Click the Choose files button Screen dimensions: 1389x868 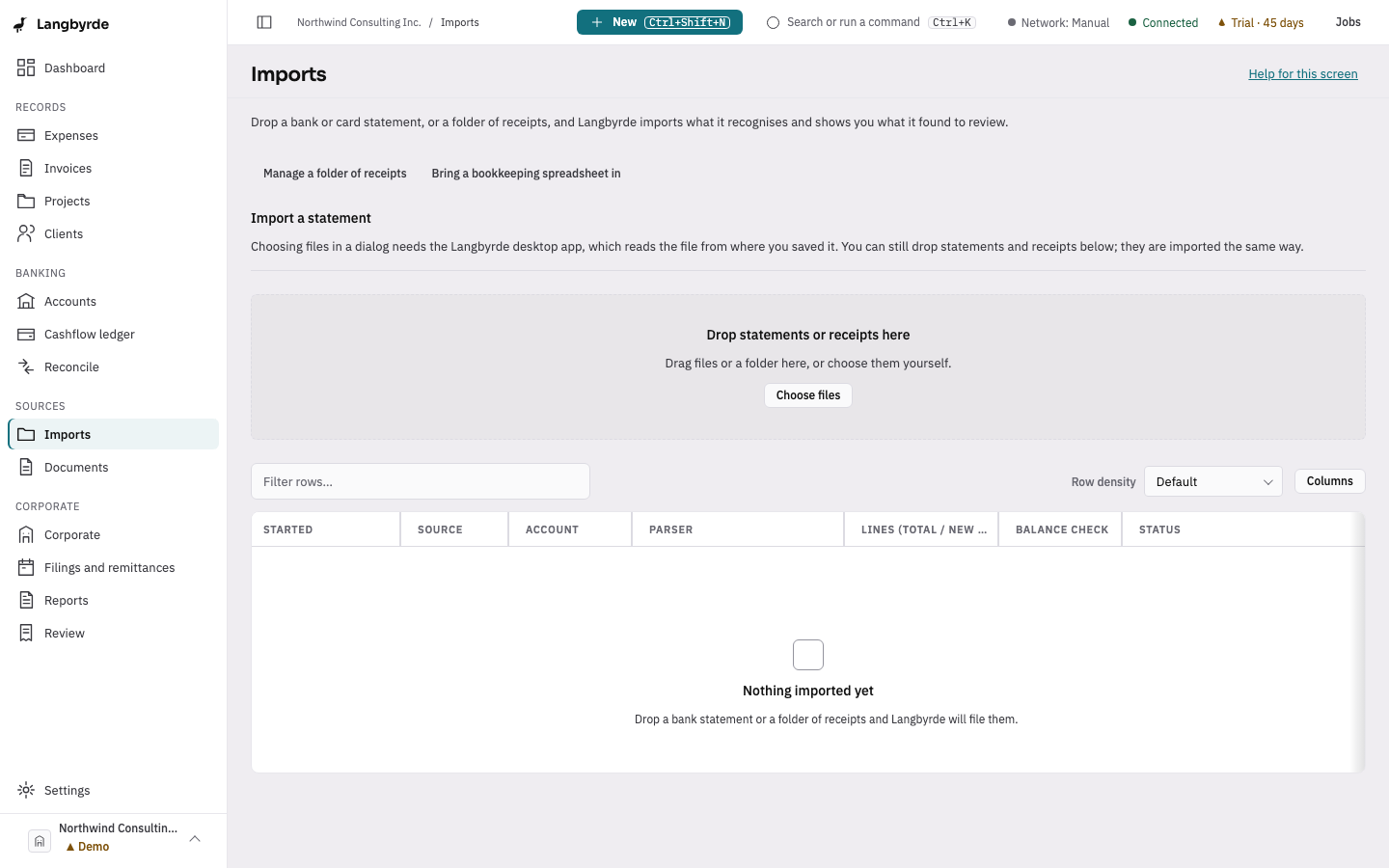pyautogui.click(x=808, y=395)
